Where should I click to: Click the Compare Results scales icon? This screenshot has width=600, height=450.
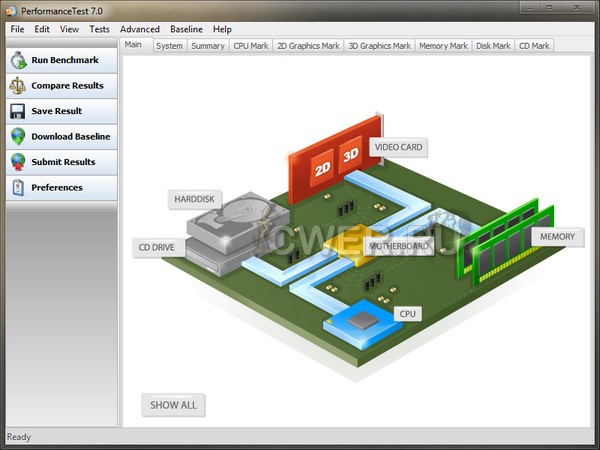(x=18, y=86)
